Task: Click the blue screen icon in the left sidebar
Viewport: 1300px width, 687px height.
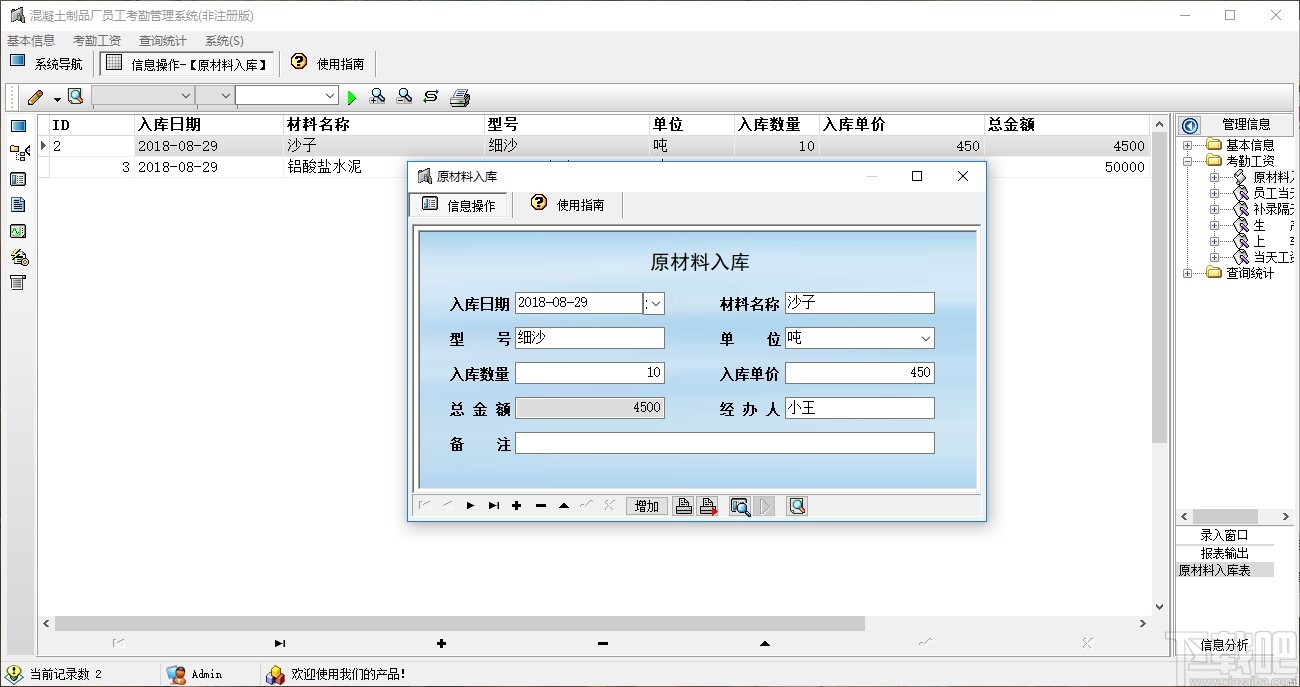Action: point(18,126)
